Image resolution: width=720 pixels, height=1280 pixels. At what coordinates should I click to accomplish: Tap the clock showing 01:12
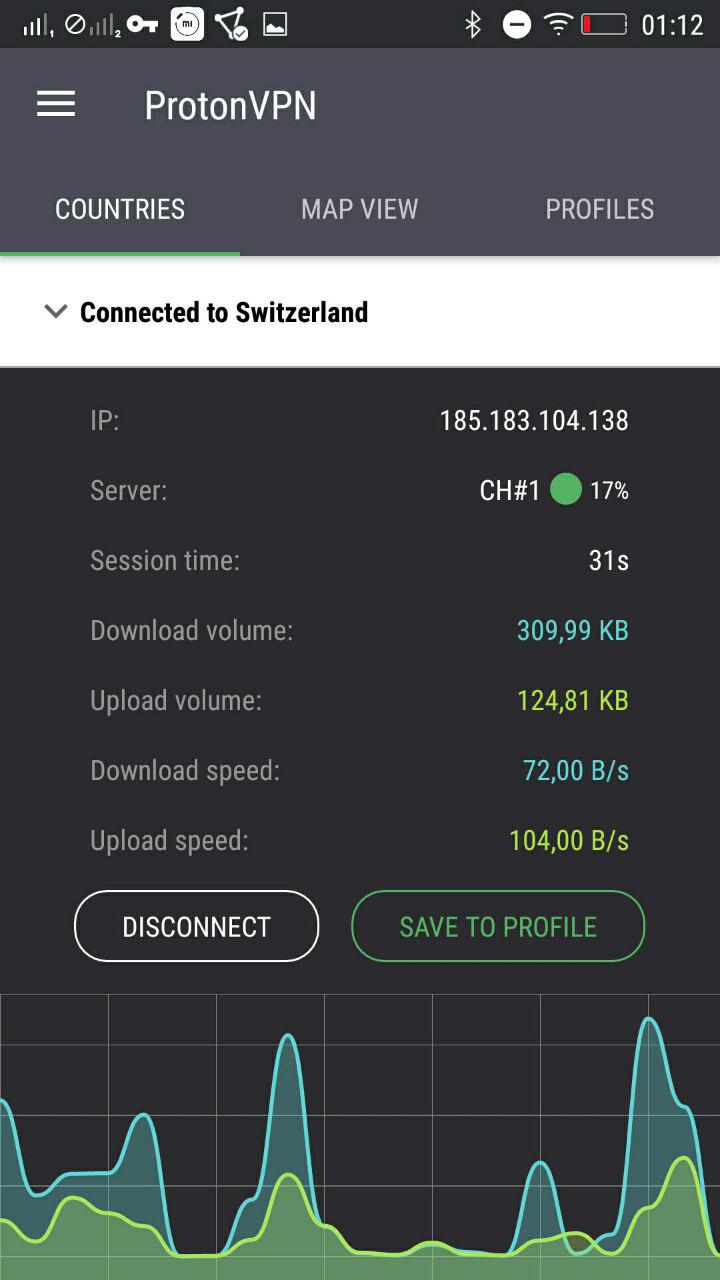click(672, 25)
